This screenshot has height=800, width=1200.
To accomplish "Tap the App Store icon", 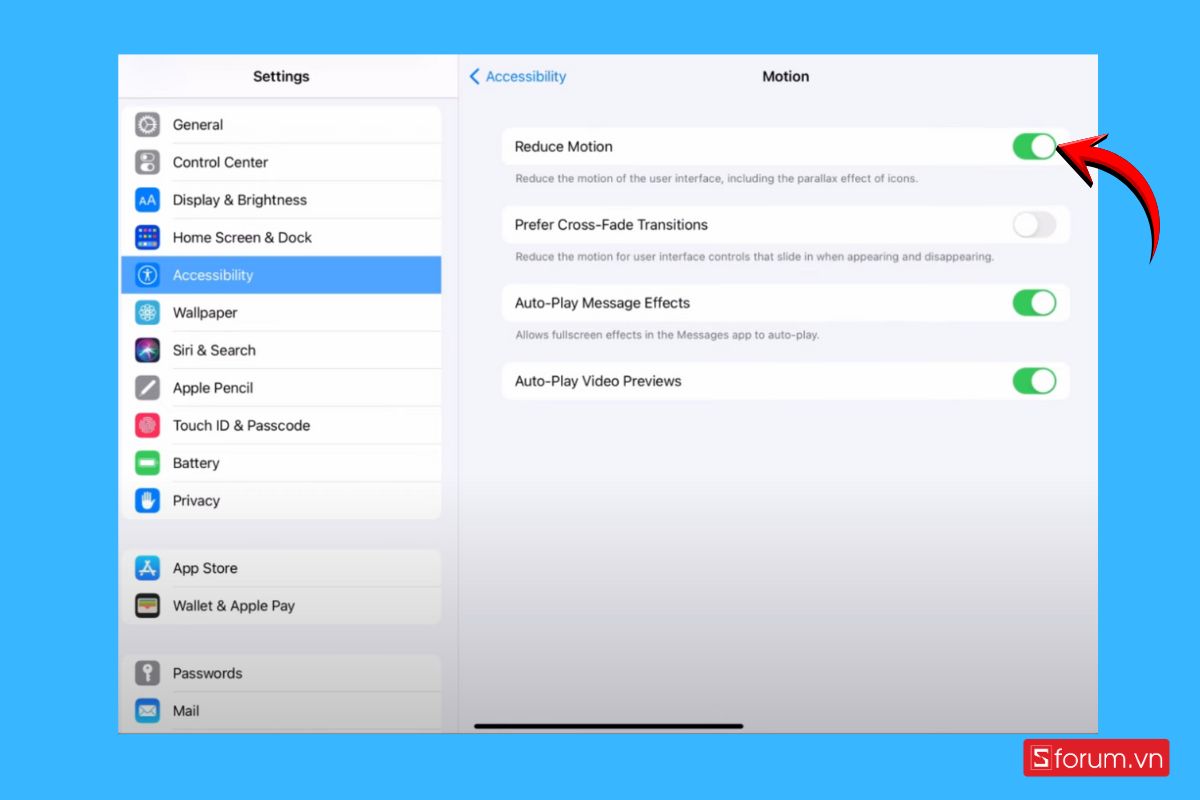I will [x=148, y=568].
